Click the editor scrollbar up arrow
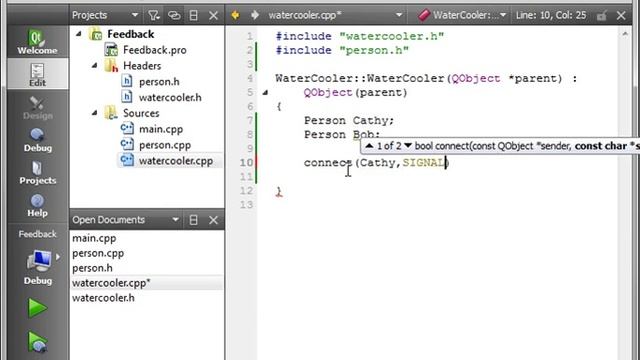The image size is (640, 360). coord(625,34)
